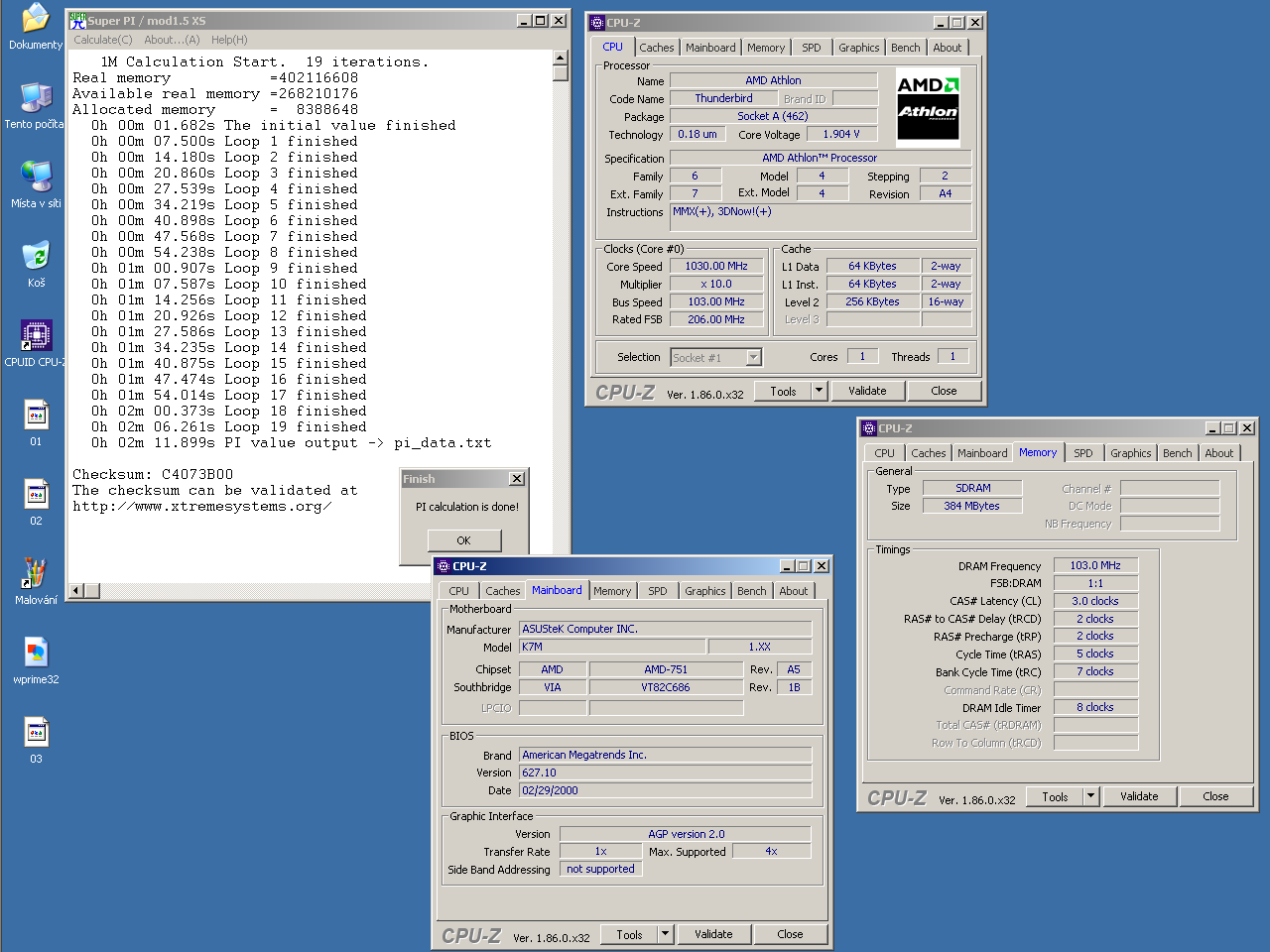Switch to Graphics tab in CPU window
This screenshot has height=952, width=1270.
click(x=858, y=48)
